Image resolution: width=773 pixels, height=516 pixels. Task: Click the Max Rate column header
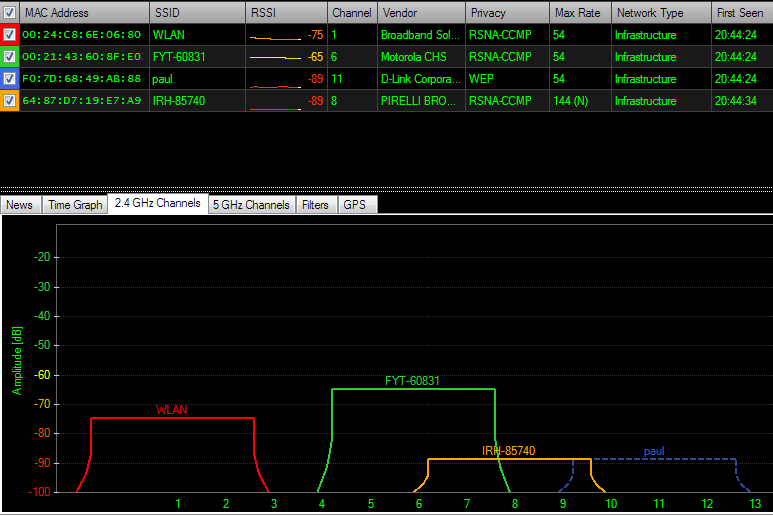pos(576,13)
